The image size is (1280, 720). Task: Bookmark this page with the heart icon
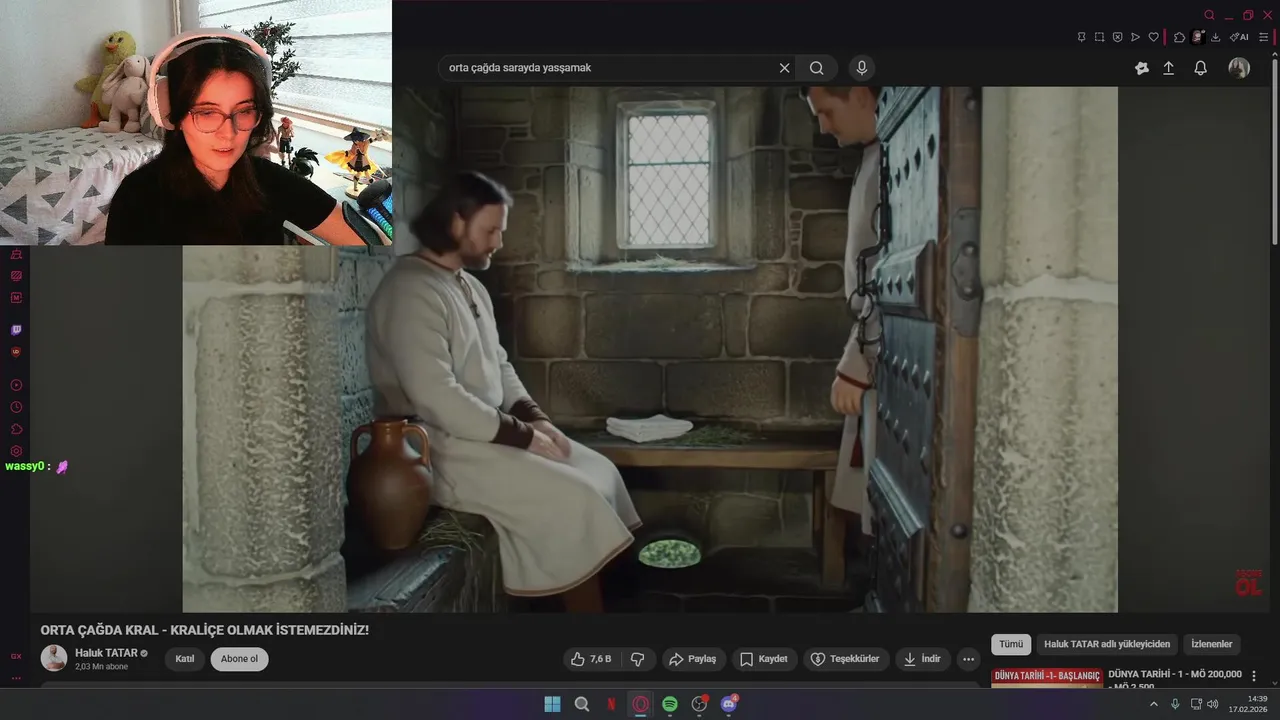1153,37
